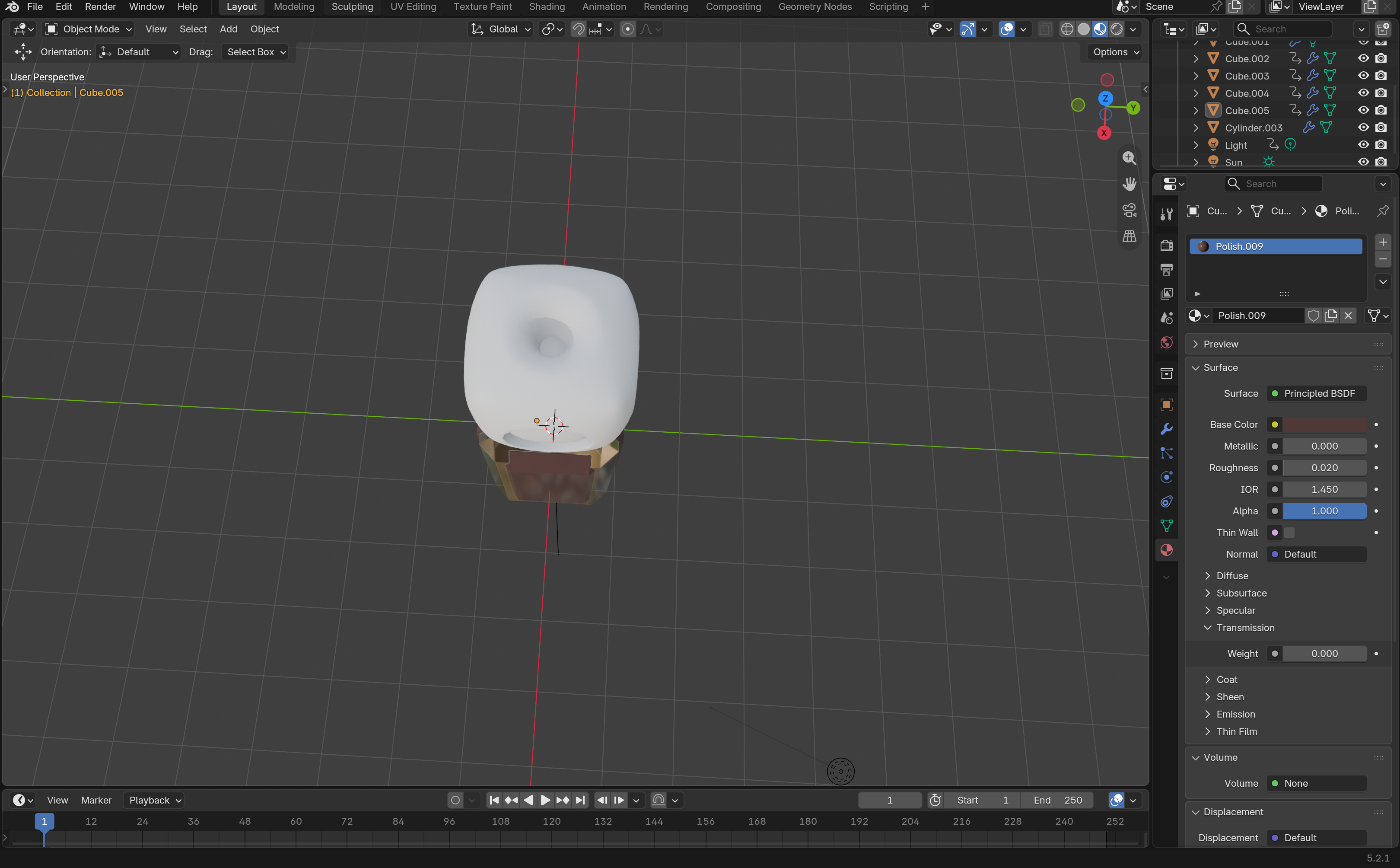
Task: Switch to the Shading workspace tab
Action: point(546,7)
